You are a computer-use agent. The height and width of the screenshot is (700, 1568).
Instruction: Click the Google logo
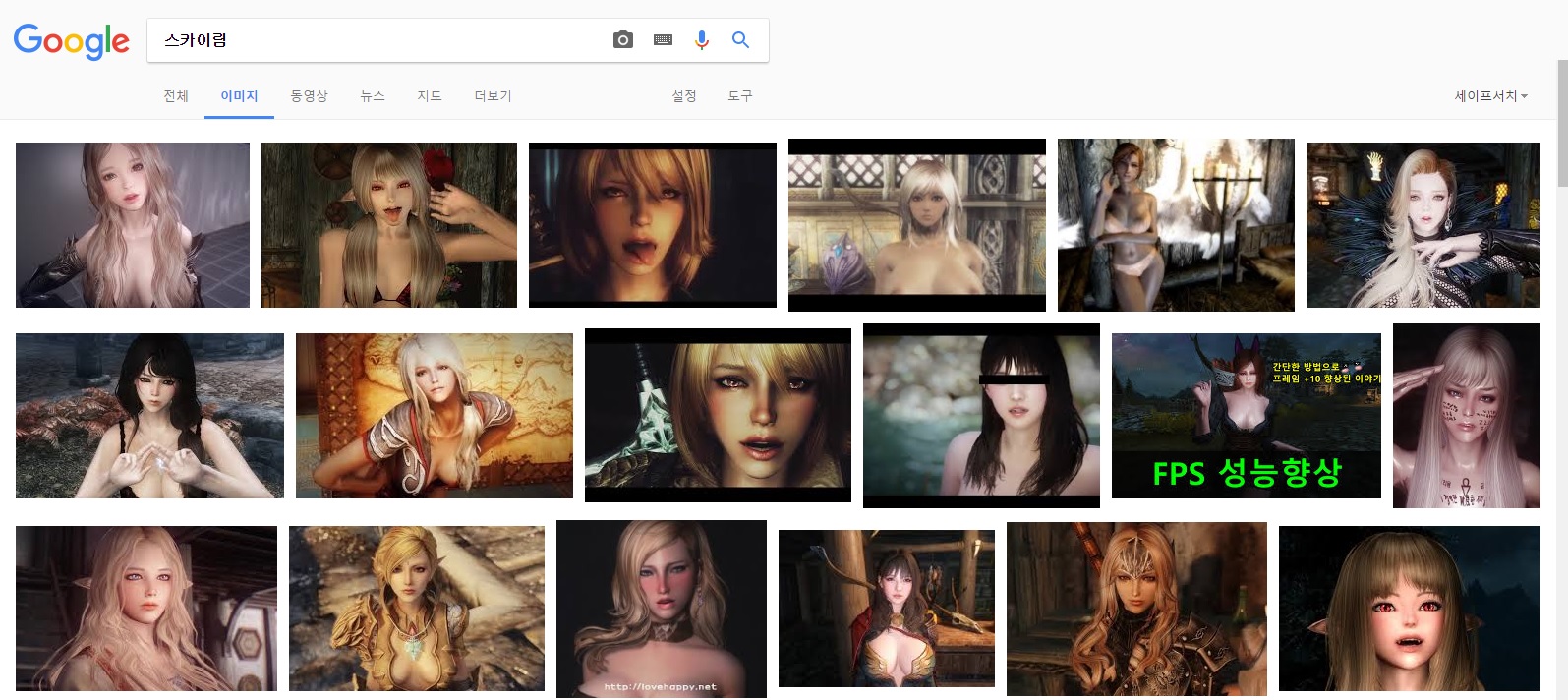[x=71, y=41]
